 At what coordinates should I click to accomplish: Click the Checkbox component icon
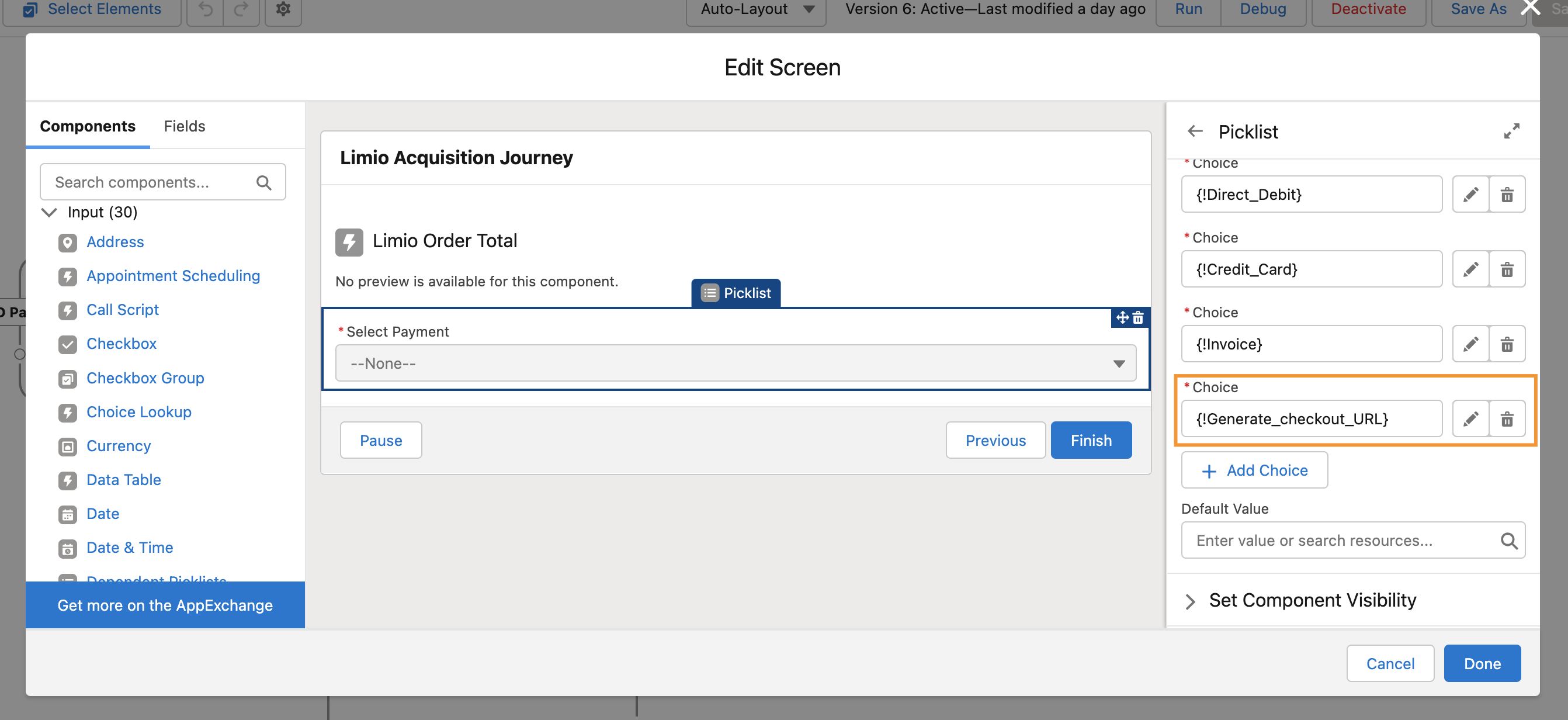68,344
